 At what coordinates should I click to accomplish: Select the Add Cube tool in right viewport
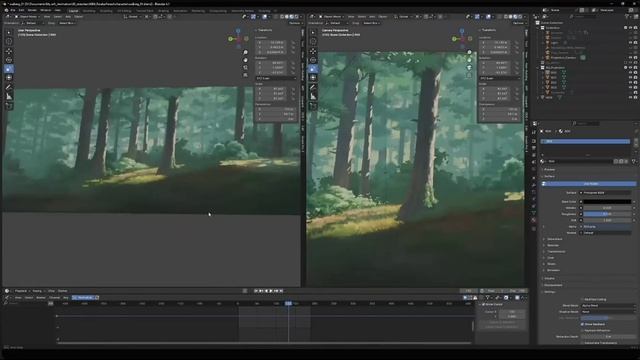313,106
